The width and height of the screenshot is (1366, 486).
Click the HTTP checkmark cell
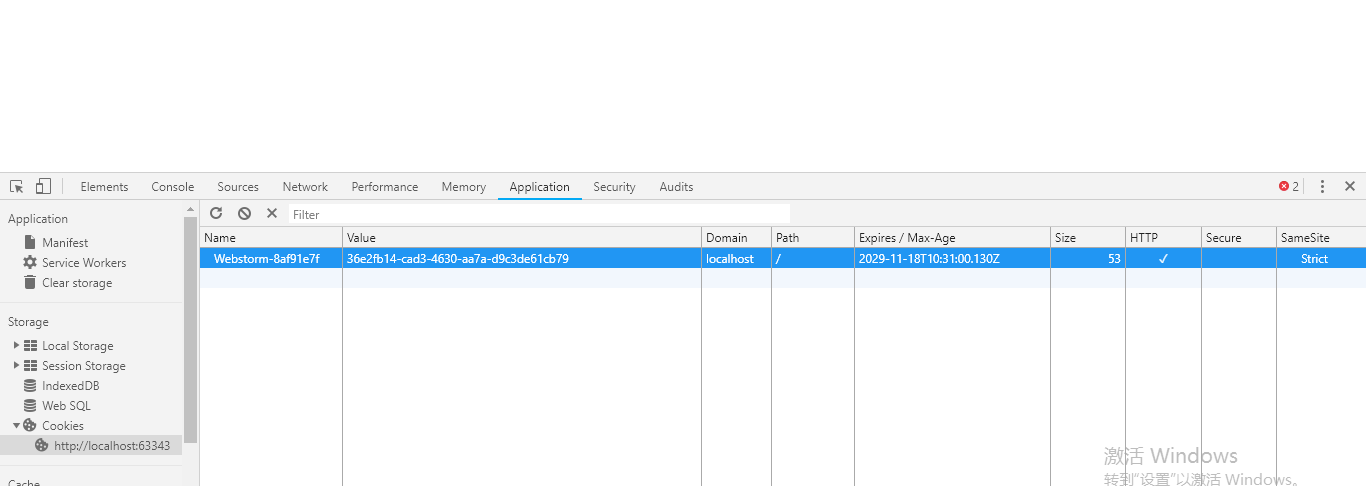tap(1163, 258)
